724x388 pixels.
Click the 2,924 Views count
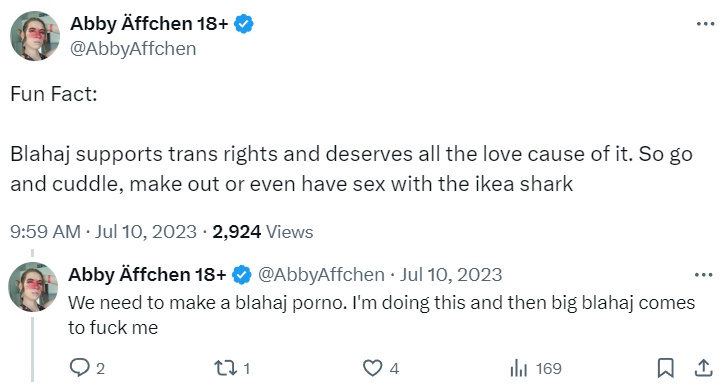263,231
